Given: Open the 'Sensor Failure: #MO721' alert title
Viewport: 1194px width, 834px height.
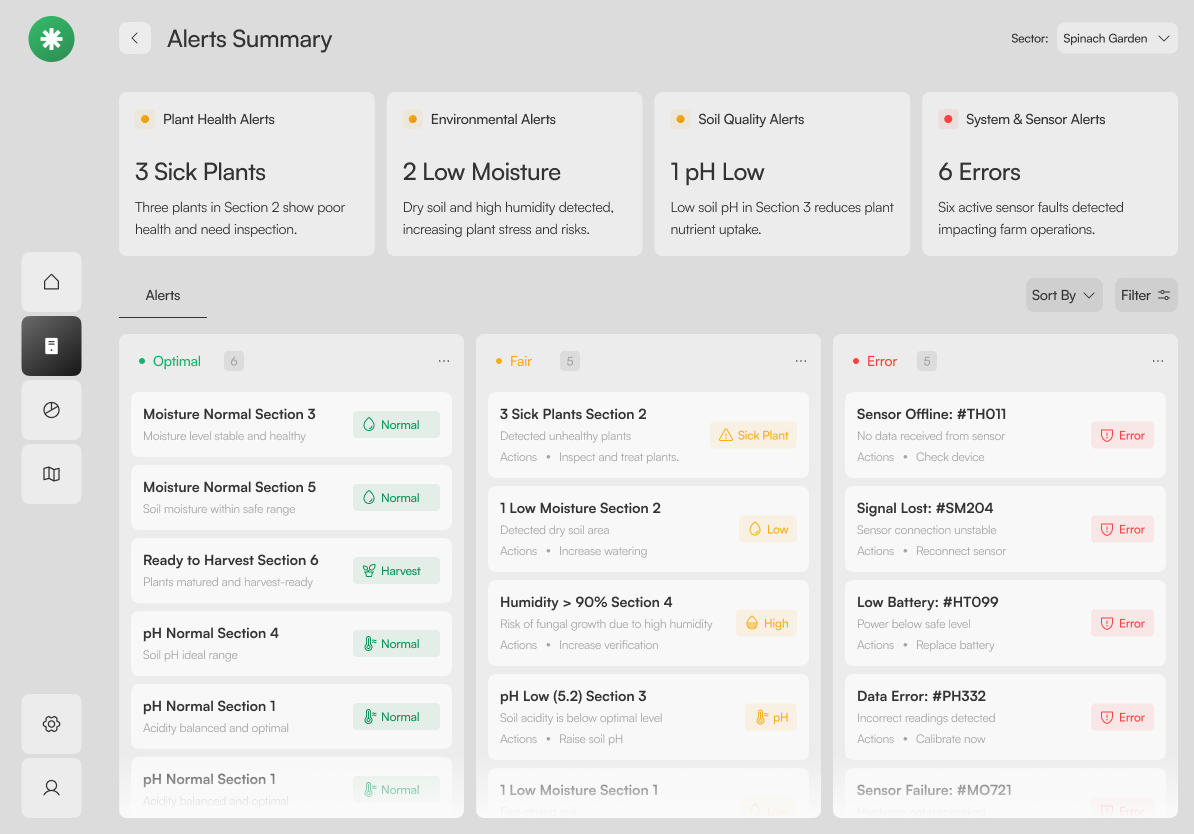Looking at the screenshot, I should coord(934,790).
